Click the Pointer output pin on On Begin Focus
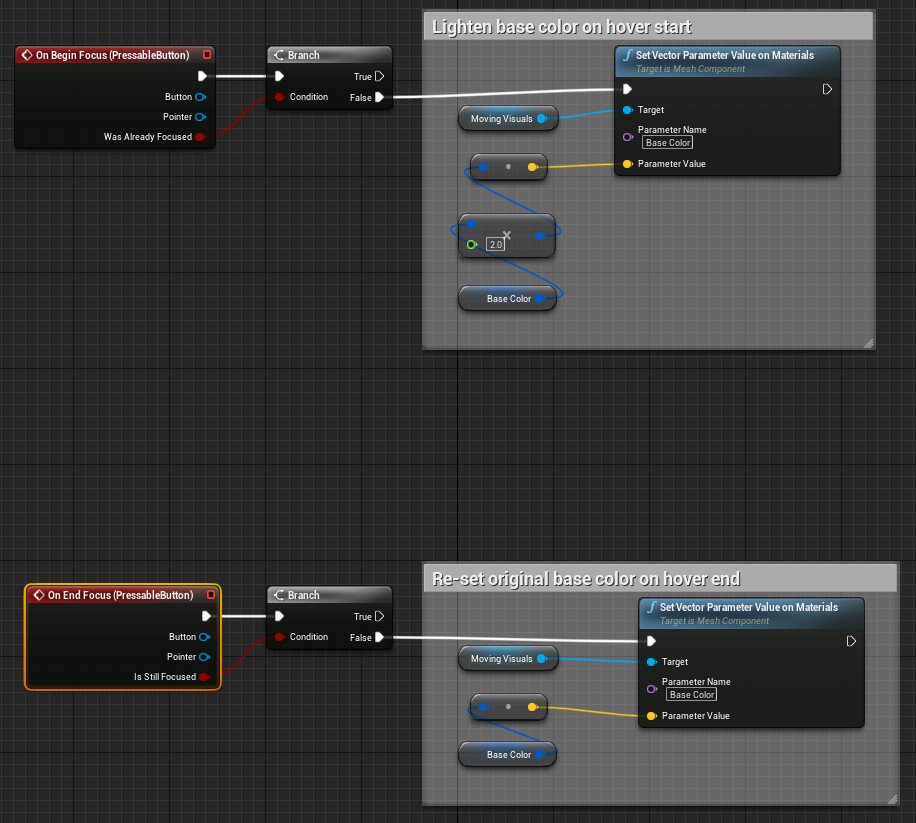This screenshot has width=916, height=823. tap(200, 117)
